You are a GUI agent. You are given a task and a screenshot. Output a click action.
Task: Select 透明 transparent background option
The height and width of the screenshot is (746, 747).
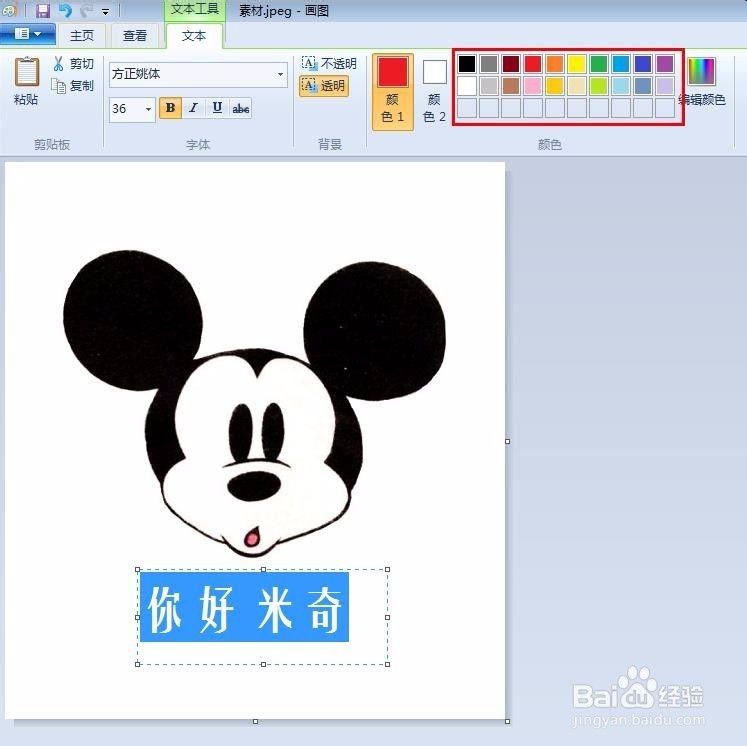(324, 86)
